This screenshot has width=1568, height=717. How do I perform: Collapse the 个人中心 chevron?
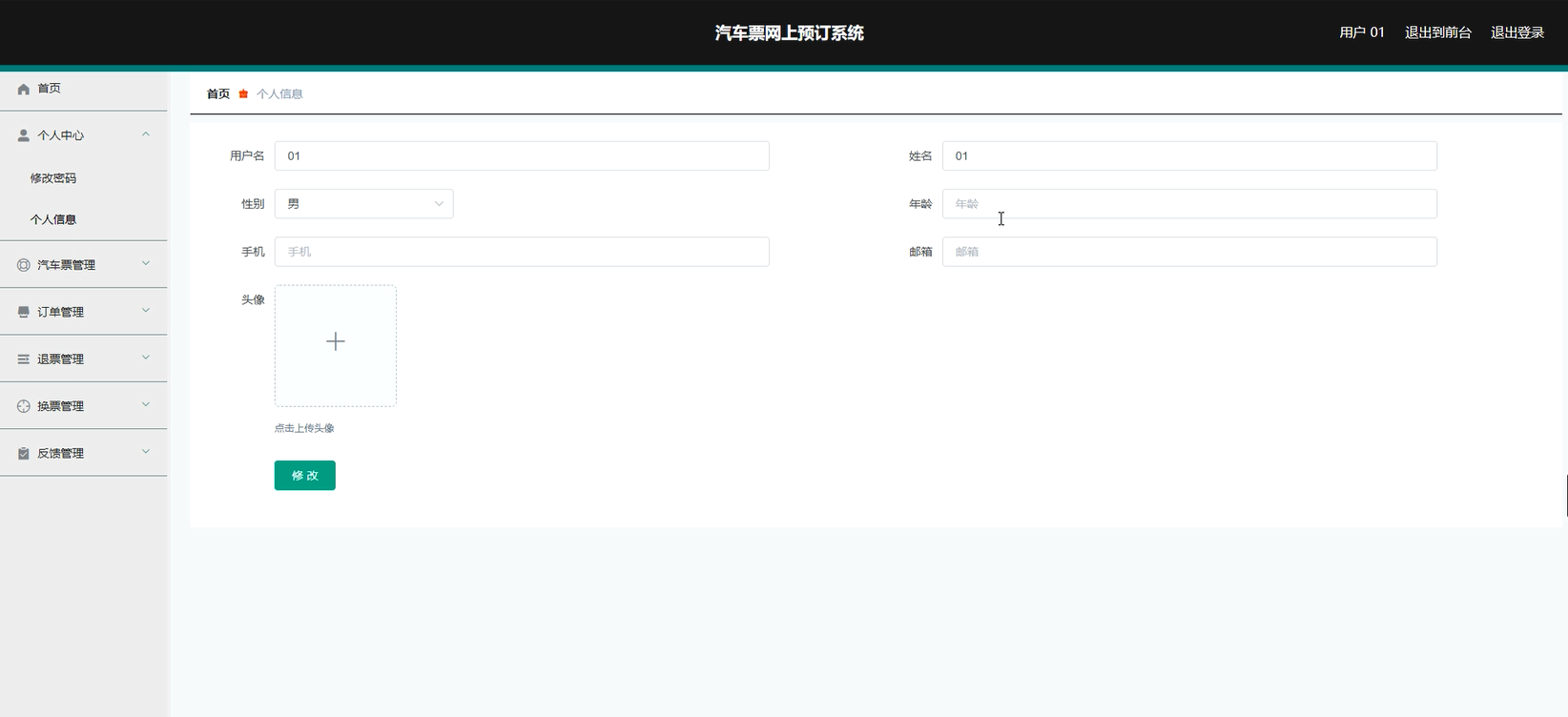[x=146, y=134]
